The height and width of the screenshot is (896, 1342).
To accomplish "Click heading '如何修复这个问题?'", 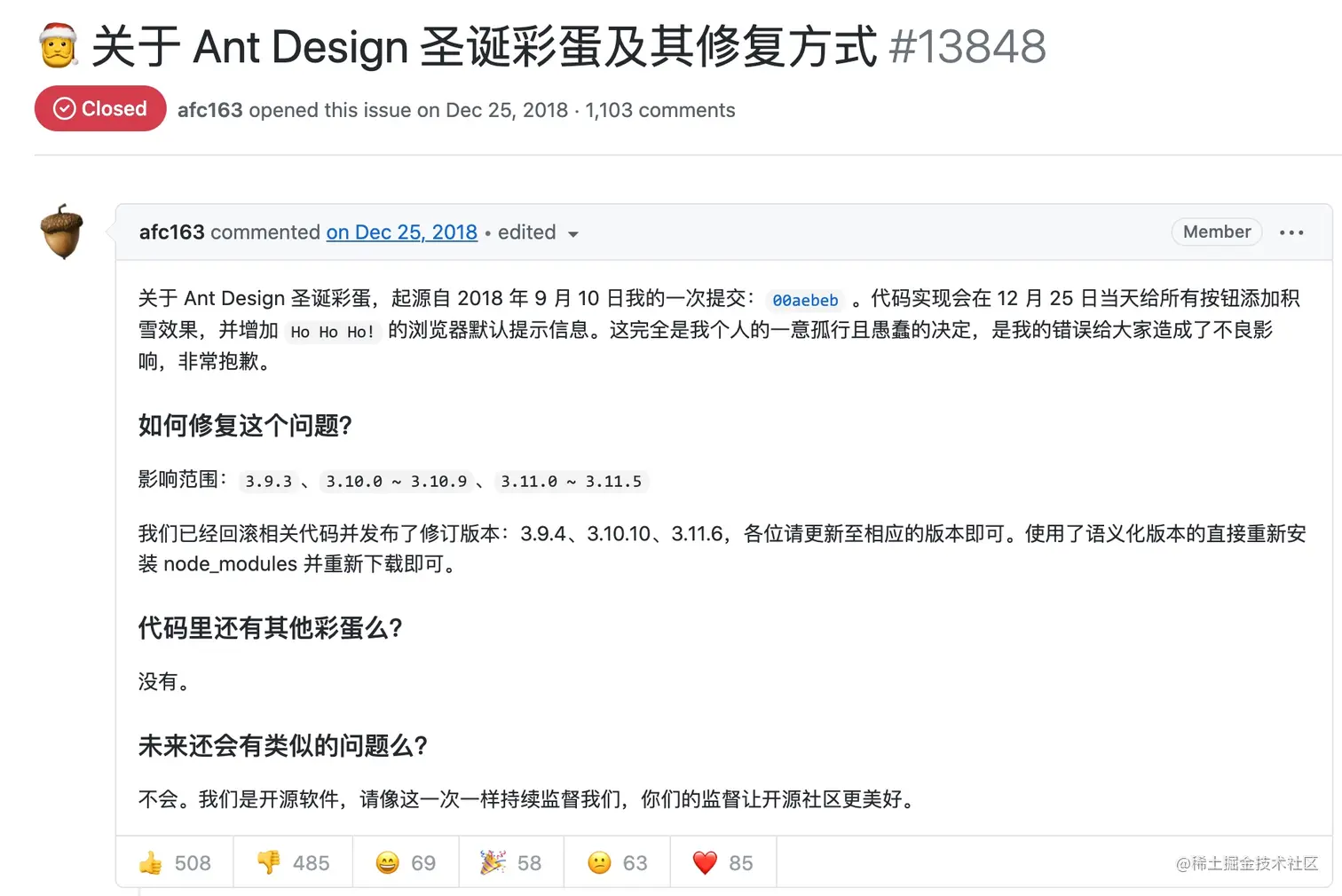I will [245, 425].
